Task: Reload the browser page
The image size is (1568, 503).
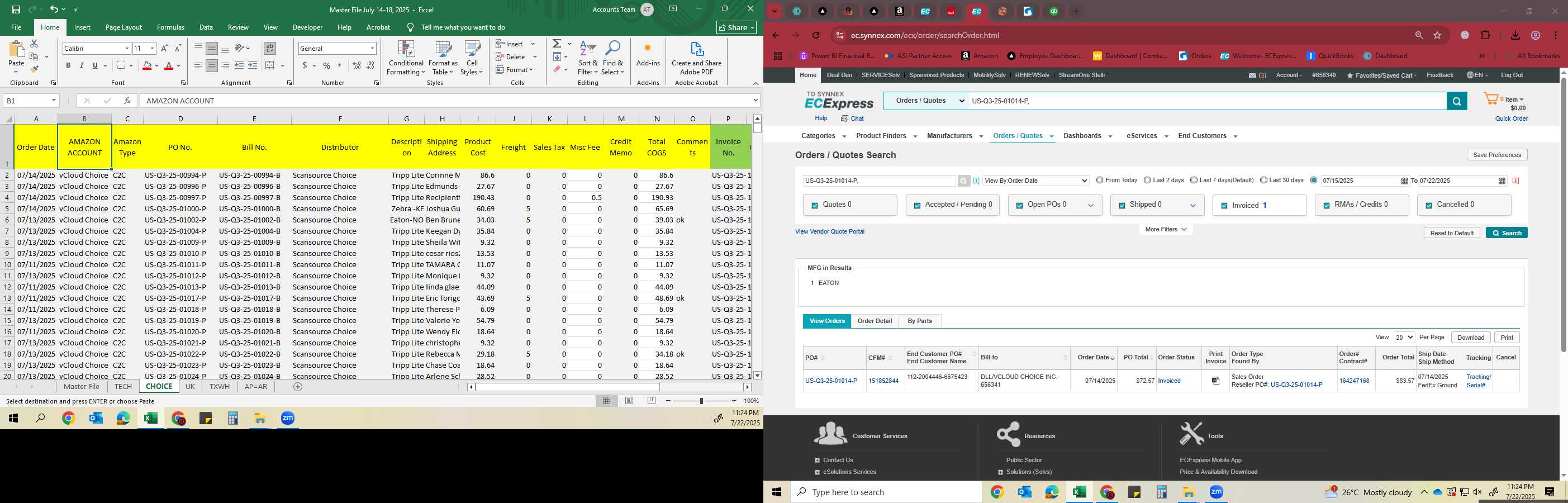Action: 816,35
